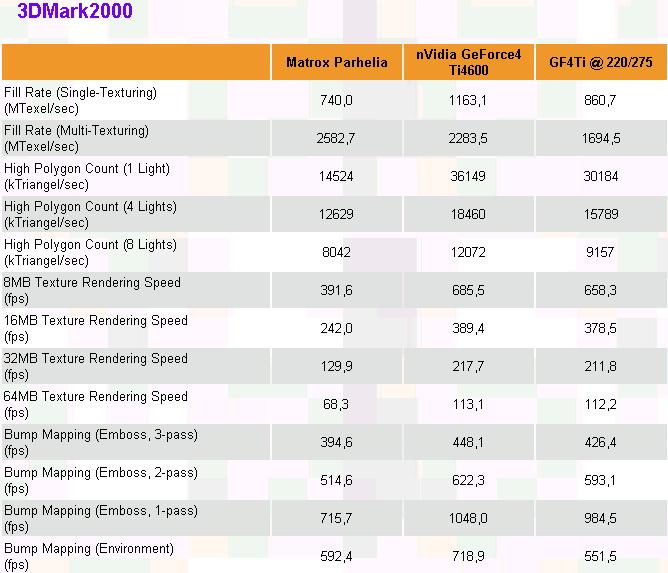Select the value 14524

pos(336,176)
